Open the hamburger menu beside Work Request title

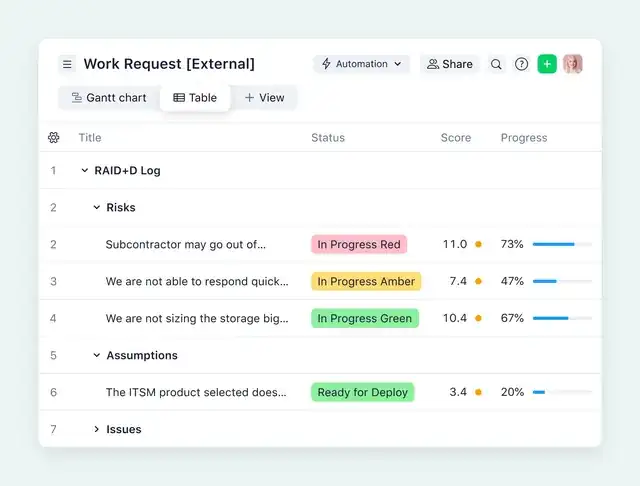click(x=67, y=64)
